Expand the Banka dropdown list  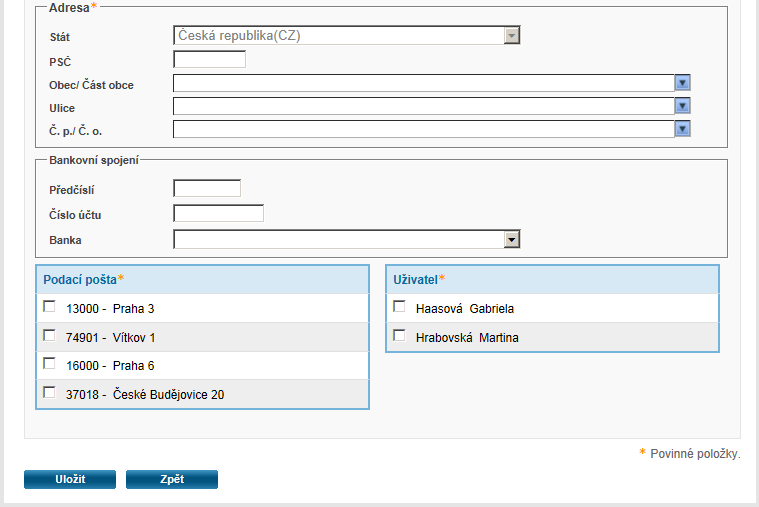(x=512, y=240)
